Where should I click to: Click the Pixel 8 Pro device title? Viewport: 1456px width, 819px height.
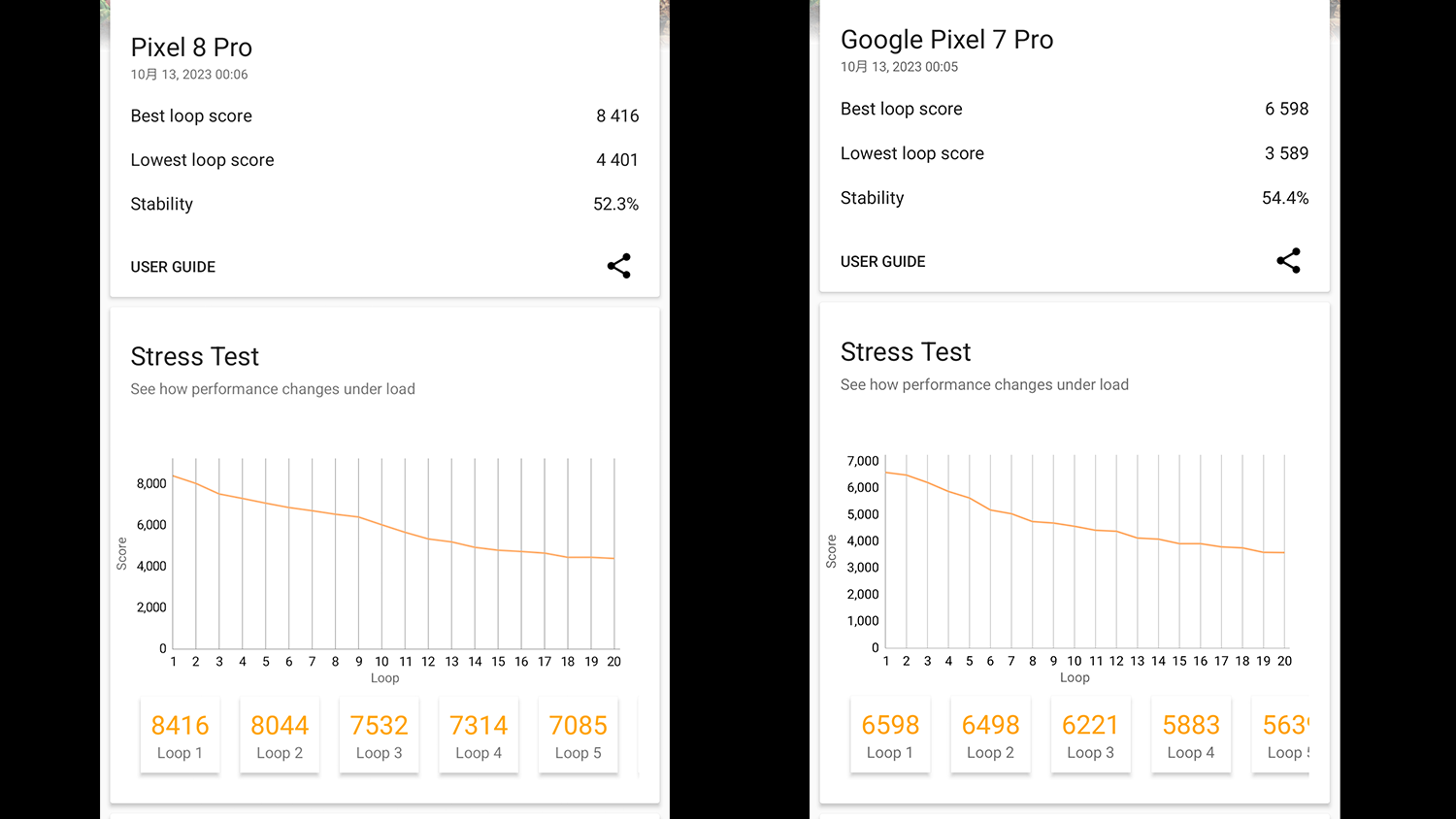pos(191,48)
